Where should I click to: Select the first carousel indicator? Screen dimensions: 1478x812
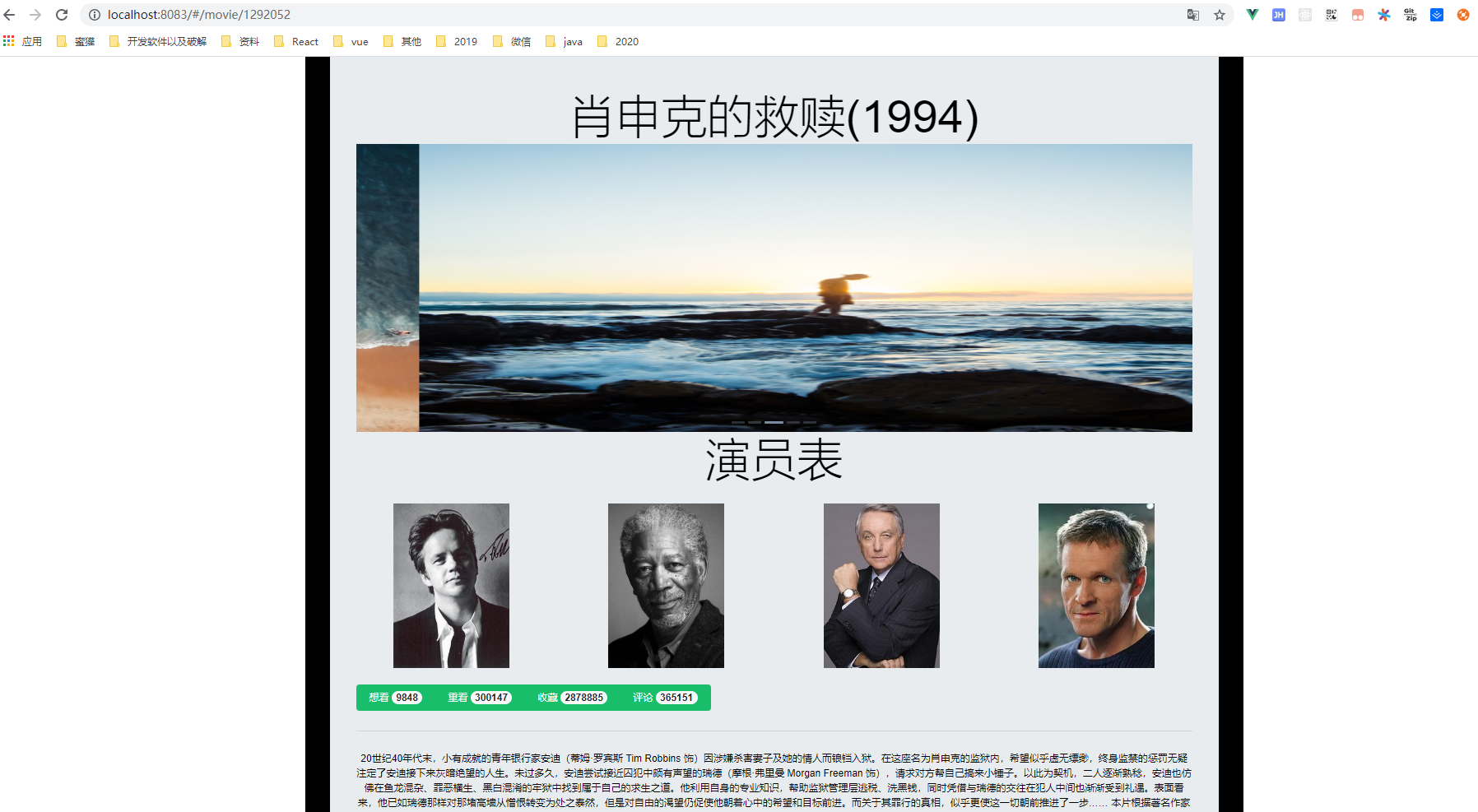[738, 422]
